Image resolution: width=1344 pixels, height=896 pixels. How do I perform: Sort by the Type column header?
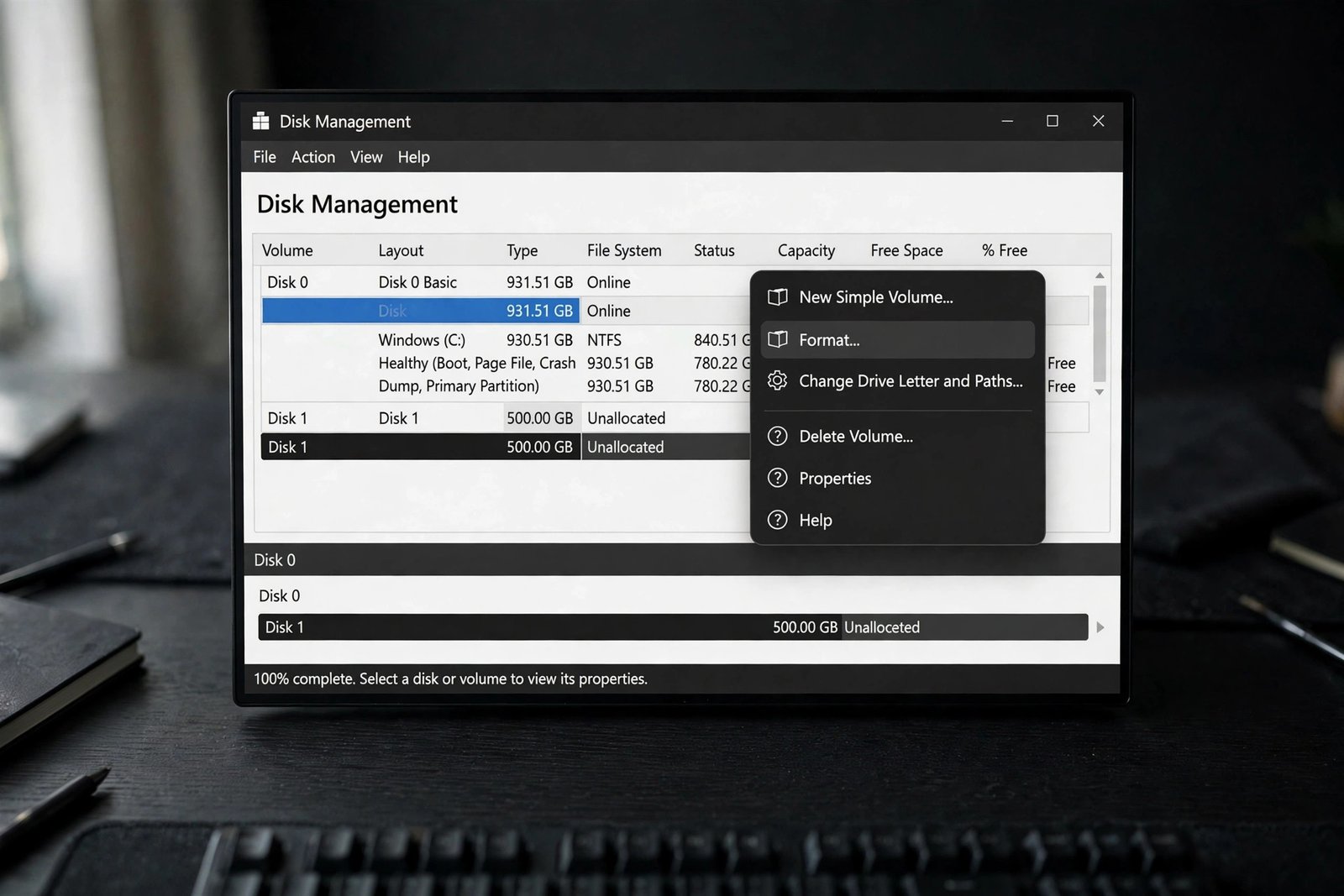[x=522, y=250]
